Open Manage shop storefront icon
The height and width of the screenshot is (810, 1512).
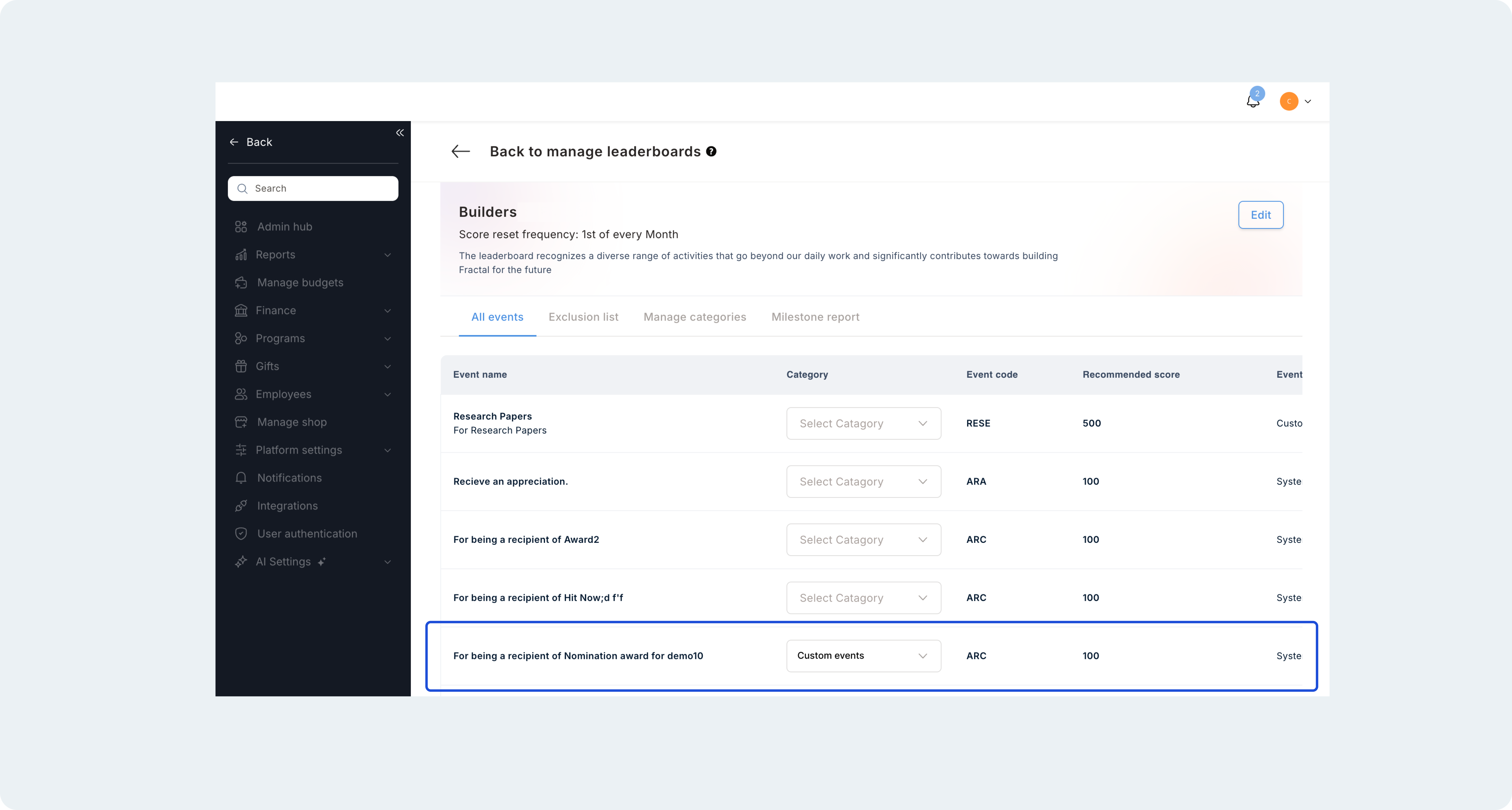(x=241, y=422)
